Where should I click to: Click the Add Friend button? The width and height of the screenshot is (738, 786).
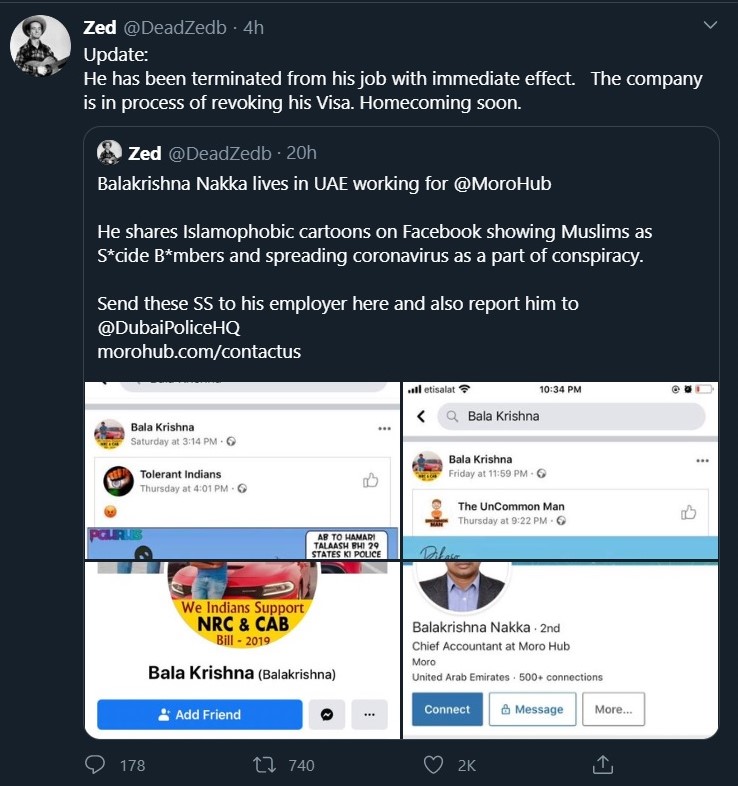199,714
